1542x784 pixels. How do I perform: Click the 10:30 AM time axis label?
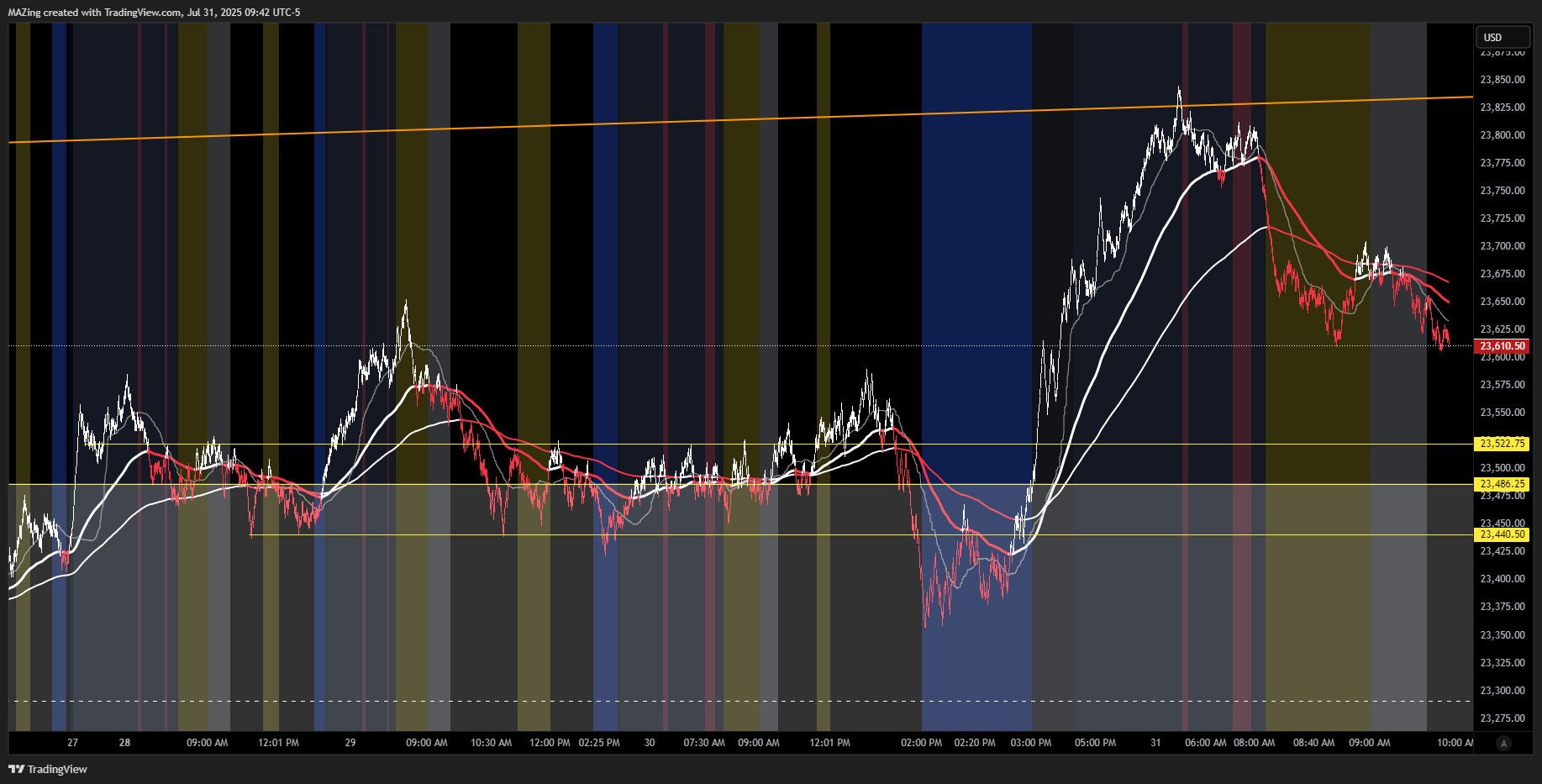492,743
